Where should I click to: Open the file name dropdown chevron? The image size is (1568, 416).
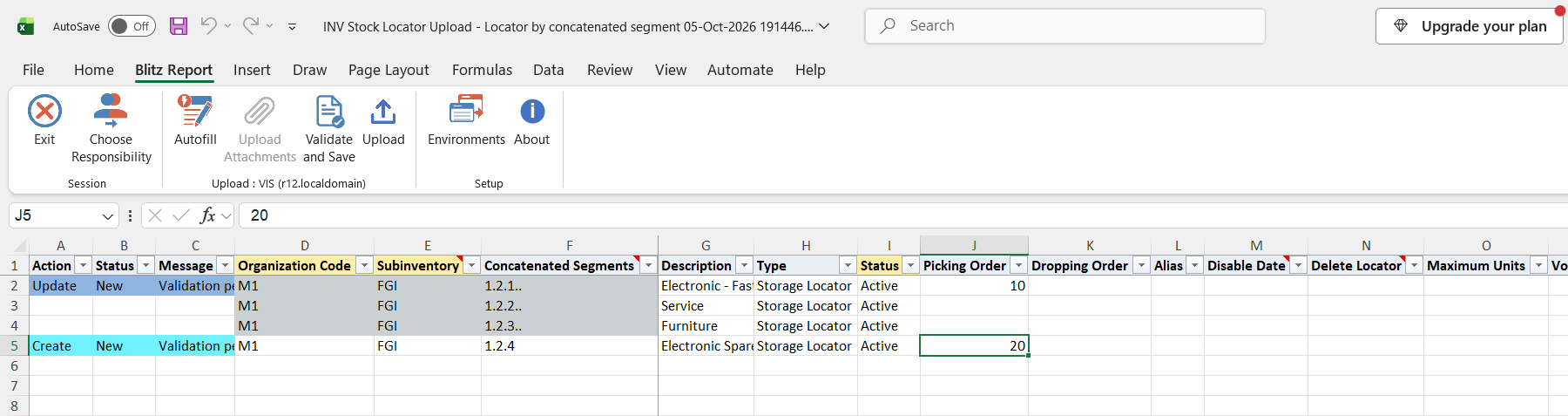coord(824,26)
